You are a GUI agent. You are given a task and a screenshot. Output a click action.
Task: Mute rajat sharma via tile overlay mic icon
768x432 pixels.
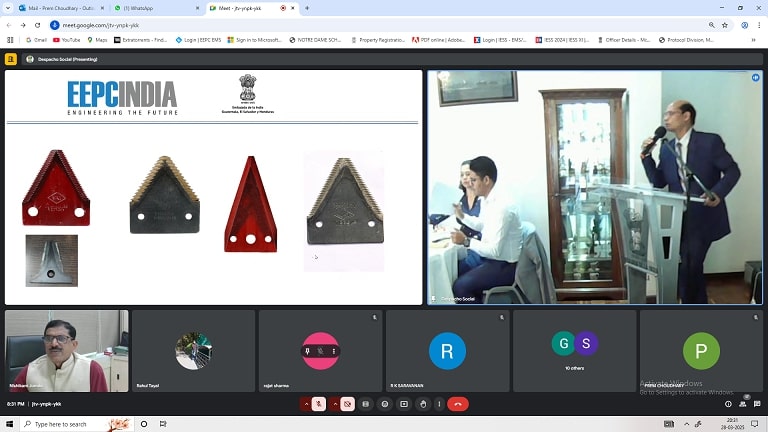320,351
